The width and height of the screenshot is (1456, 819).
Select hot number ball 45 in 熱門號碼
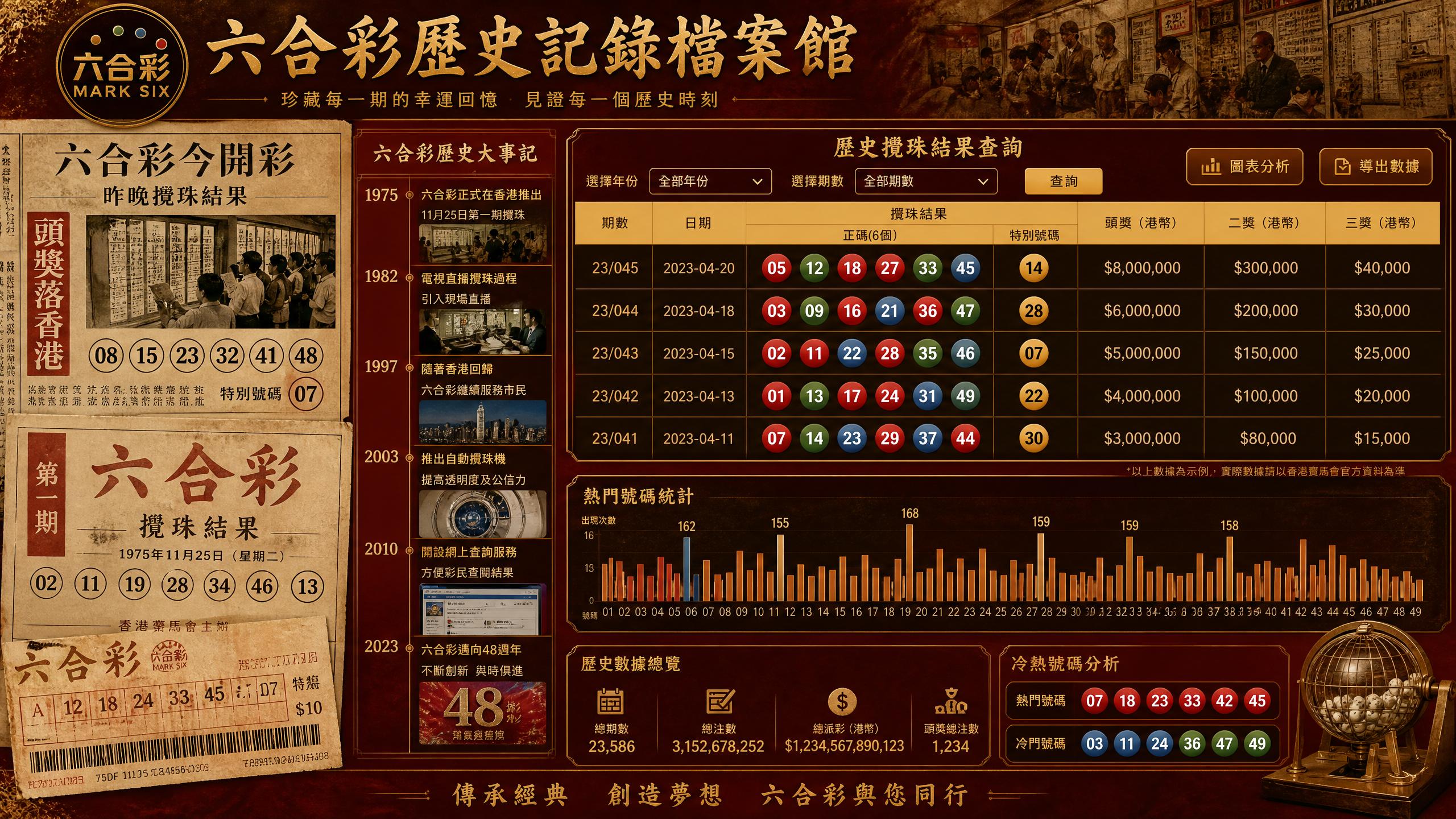point(1257,701)
